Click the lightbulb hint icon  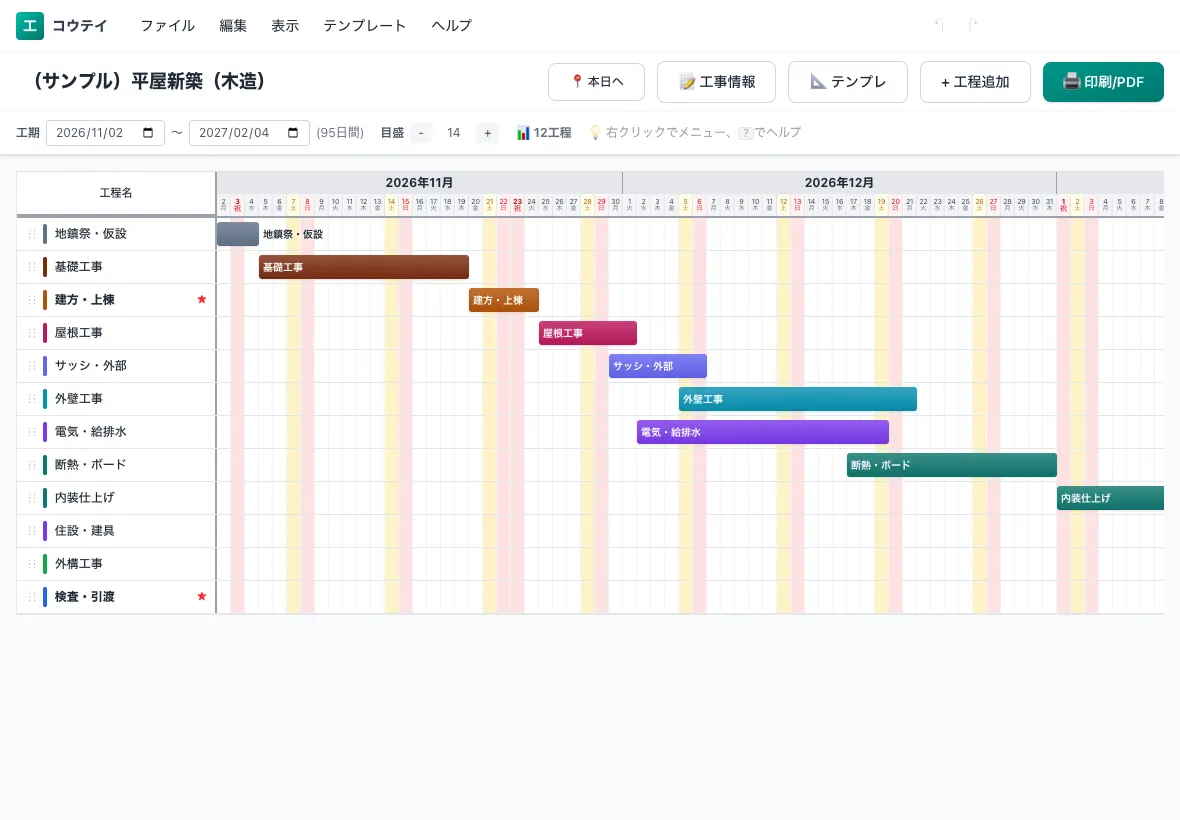(595, 132)
